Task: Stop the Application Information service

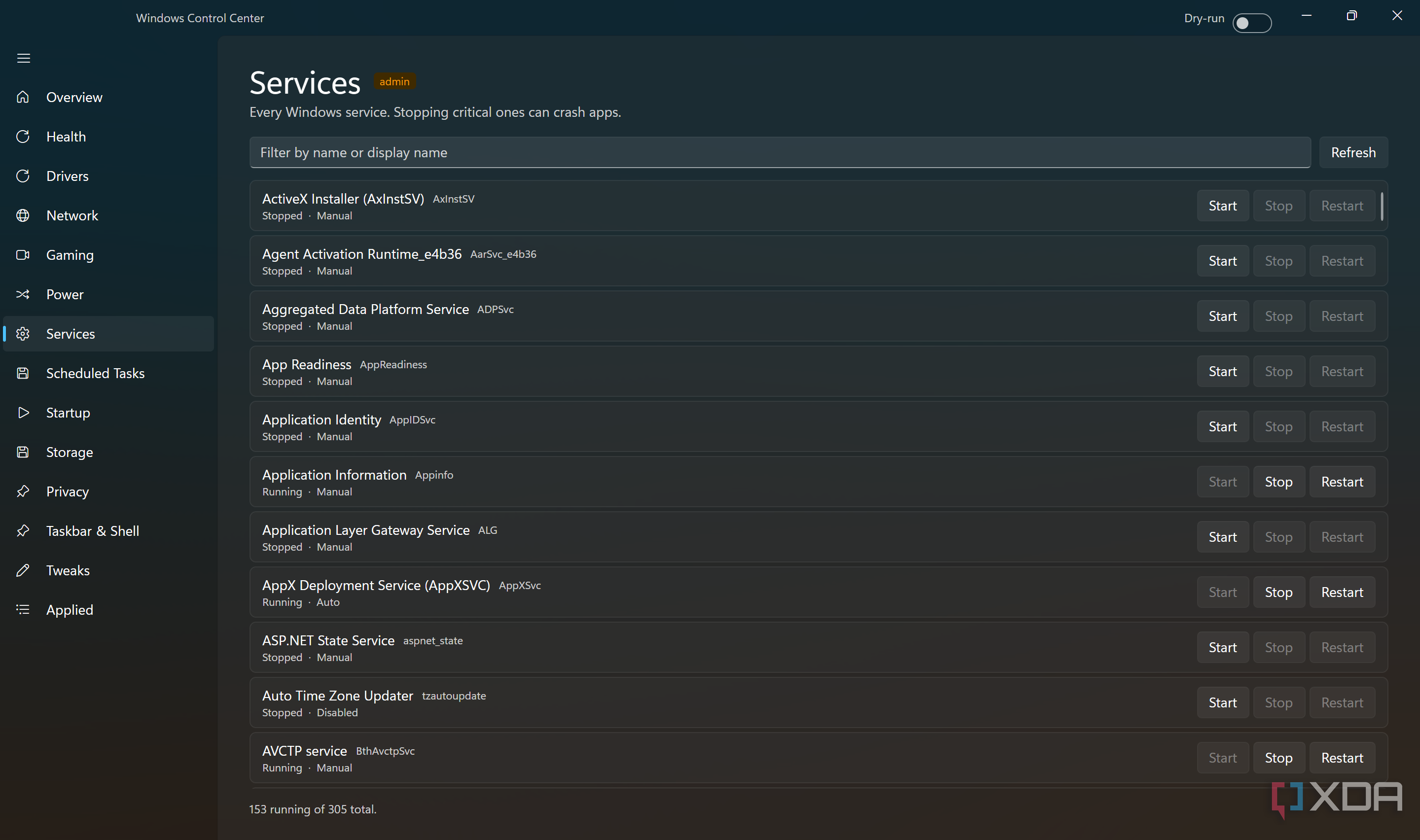Action: tap(1278, 482)
